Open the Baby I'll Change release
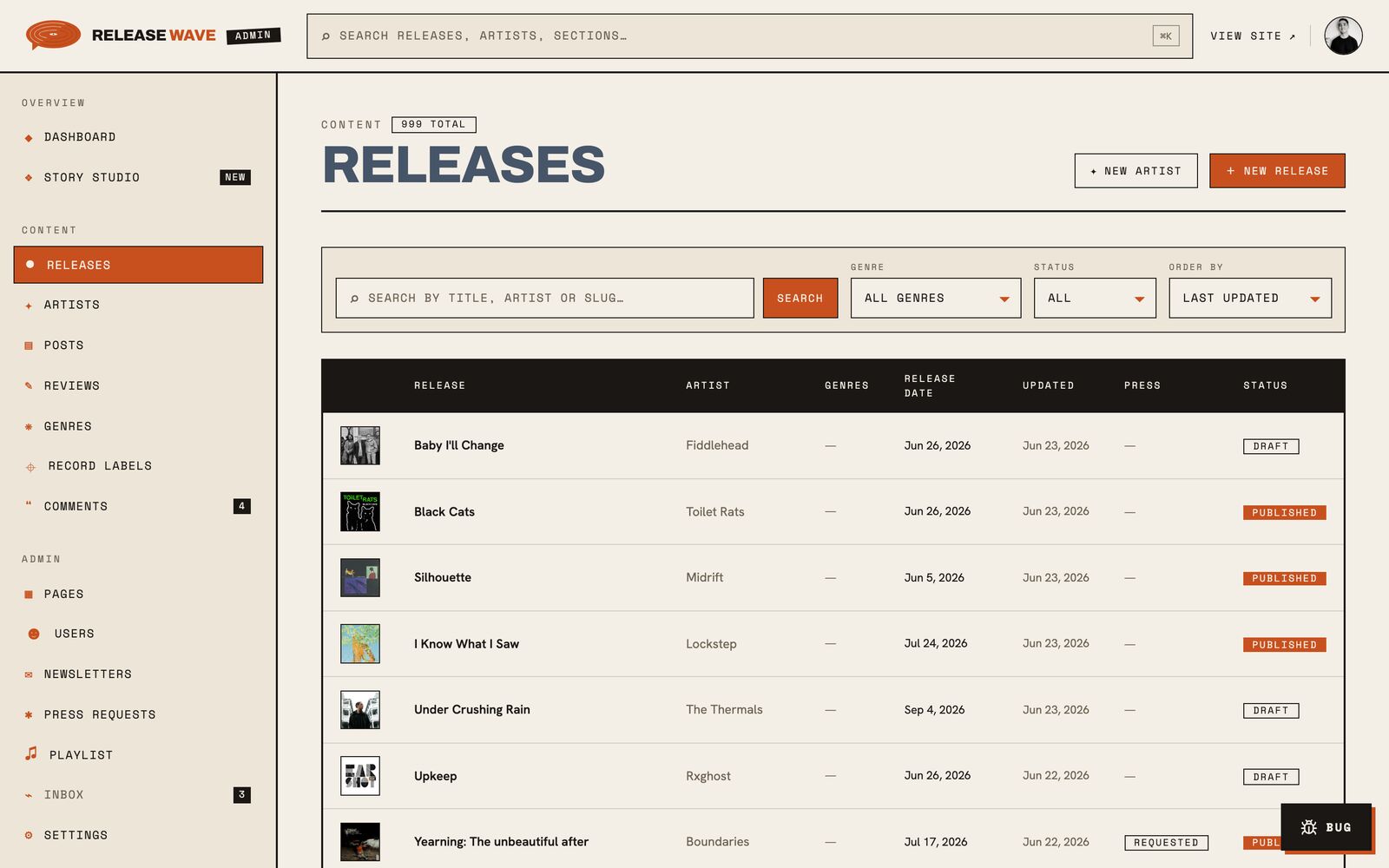Image resolution: width=1389 pixels, height=868 pixels. (458, 445)
